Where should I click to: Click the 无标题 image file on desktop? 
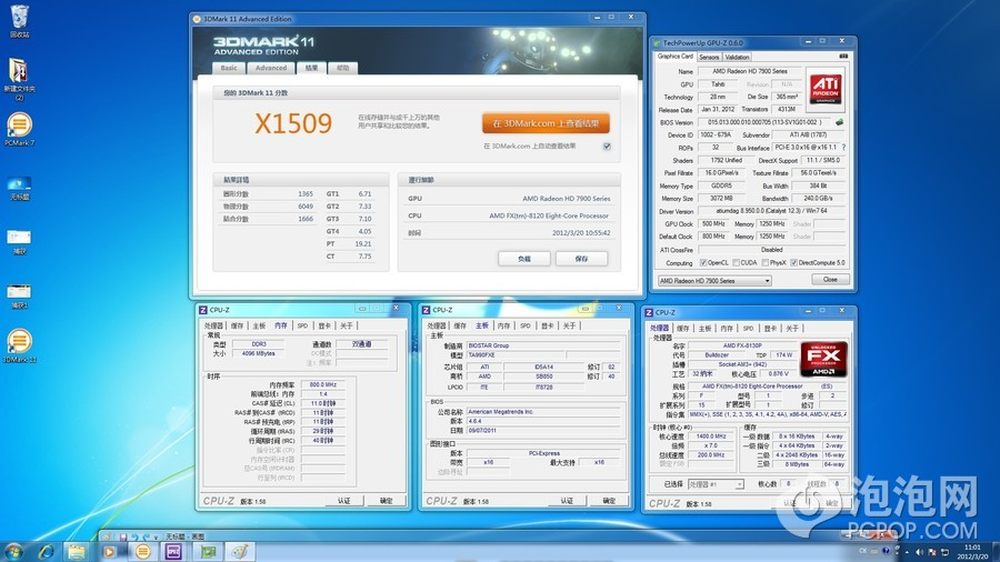coord(20,188)
